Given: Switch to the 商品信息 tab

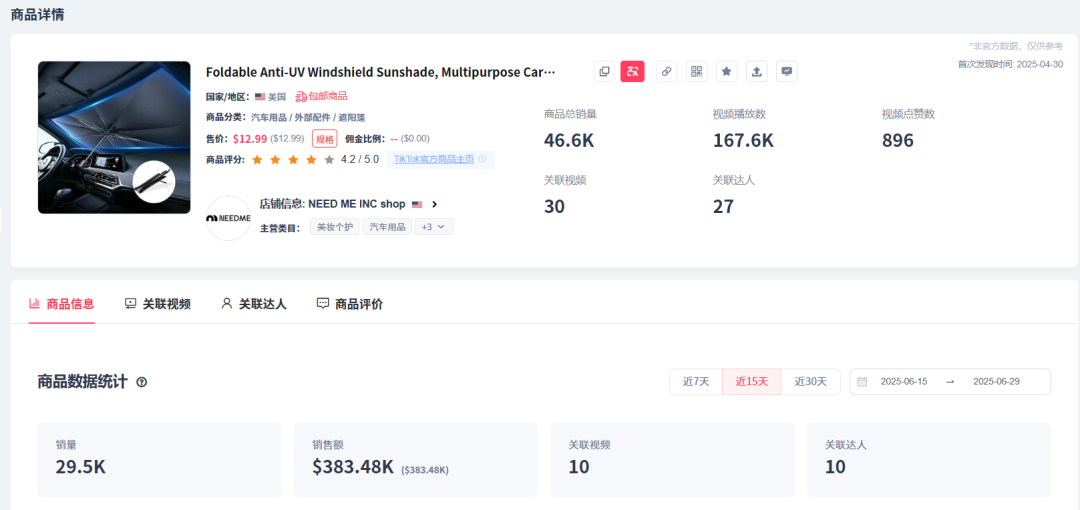Looking at the screenshot, I should pos(62,304).
